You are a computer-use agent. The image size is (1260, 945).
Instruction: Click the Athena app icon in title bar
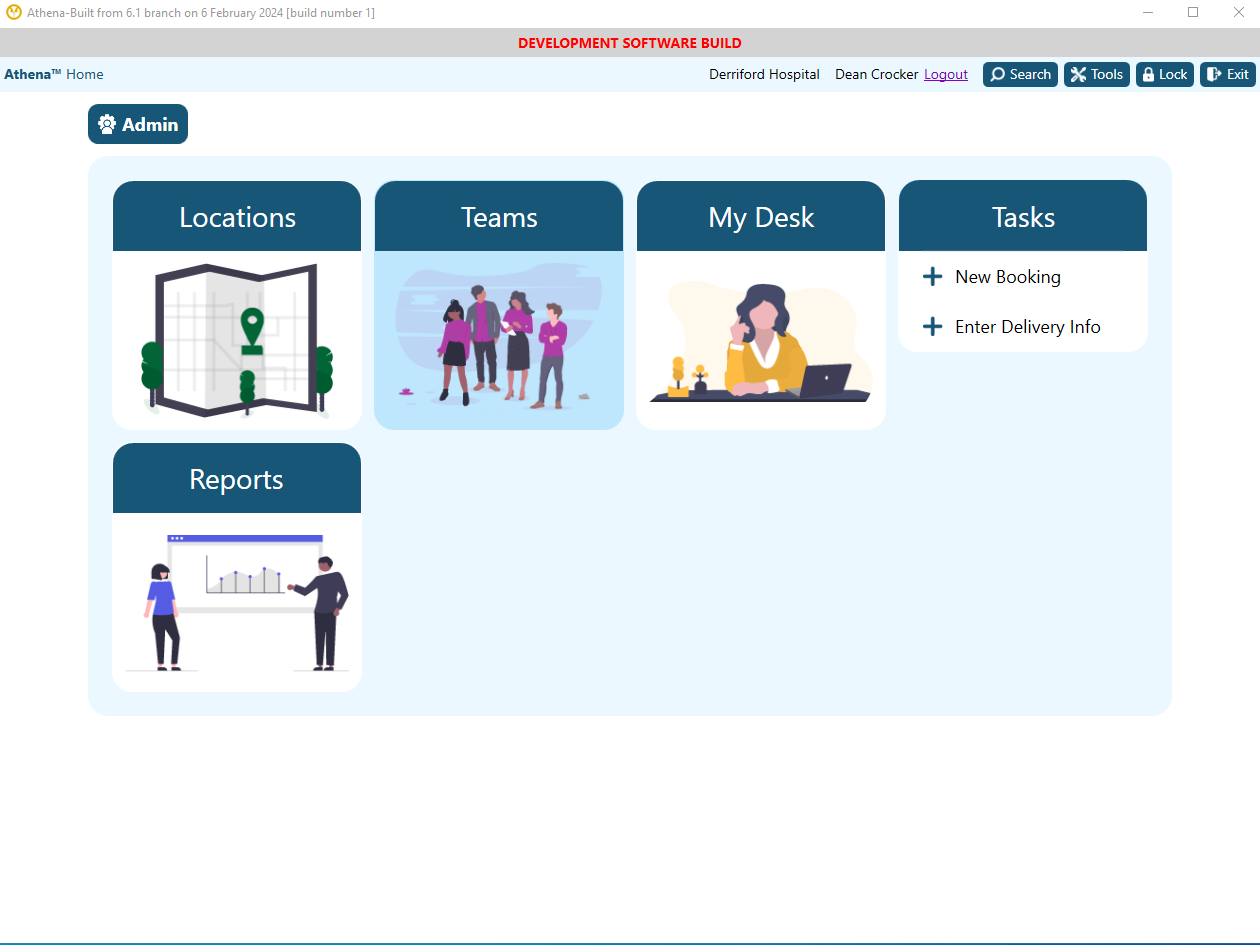pyautogui.click(x=14, y=13)
